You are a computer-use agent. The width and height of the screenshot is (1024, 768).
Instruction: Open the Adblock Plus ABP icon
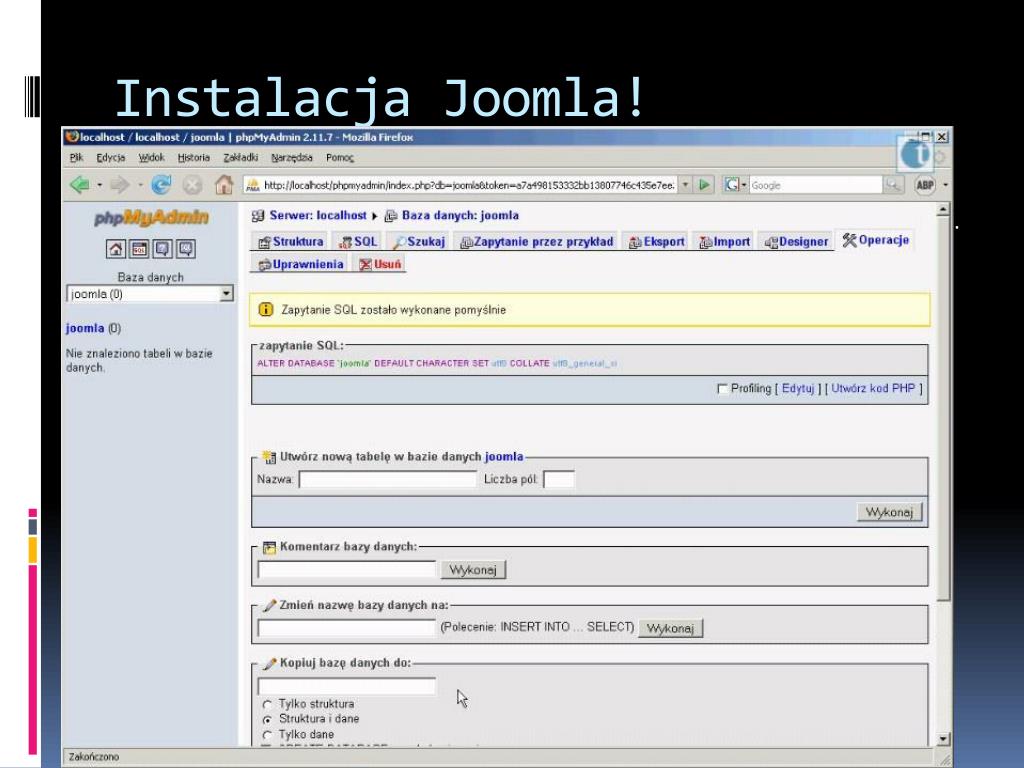(925, 185)
